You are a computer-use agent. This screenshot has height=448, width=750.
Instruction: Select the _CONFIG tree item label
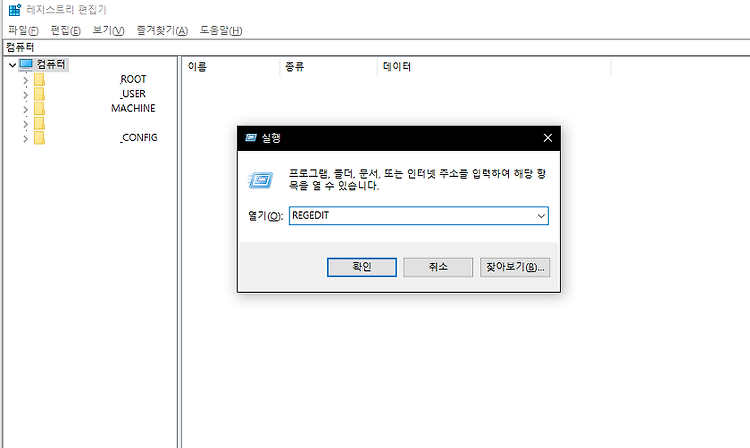pos(139,138)
